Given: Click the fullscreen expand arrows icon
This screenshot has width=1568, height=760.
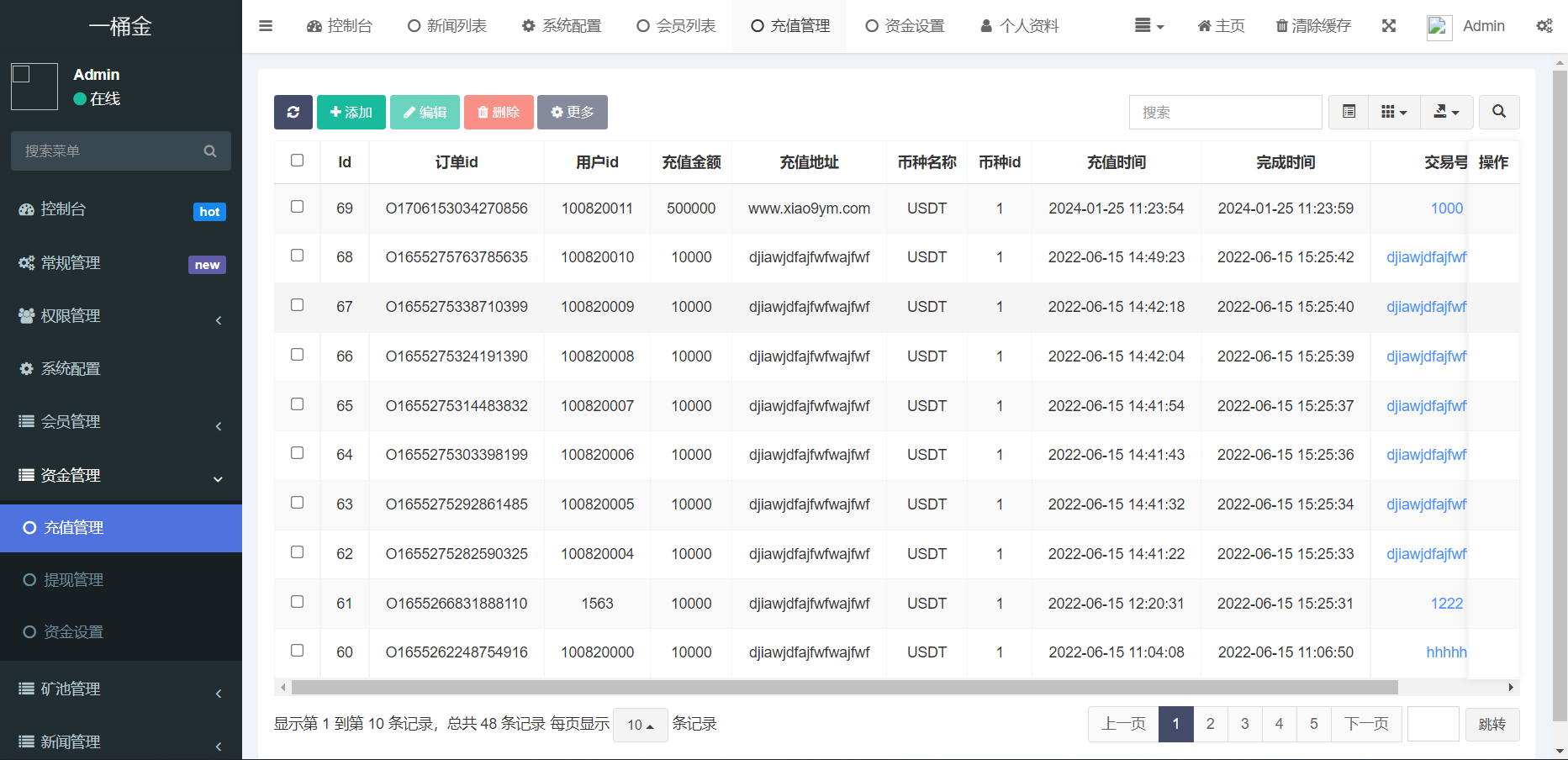Looking at the screenshot, I should [1389, 26].
